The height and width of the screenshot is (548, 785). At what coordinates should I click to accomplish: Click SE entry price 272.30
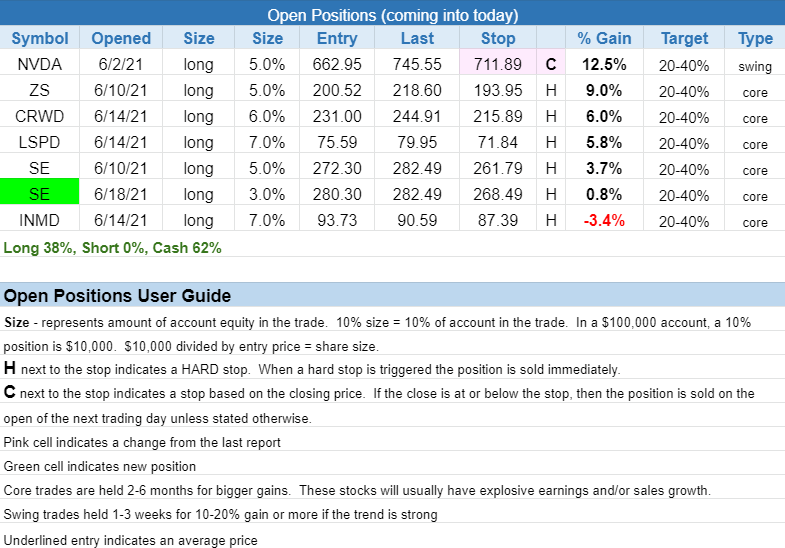coord(337,168)
